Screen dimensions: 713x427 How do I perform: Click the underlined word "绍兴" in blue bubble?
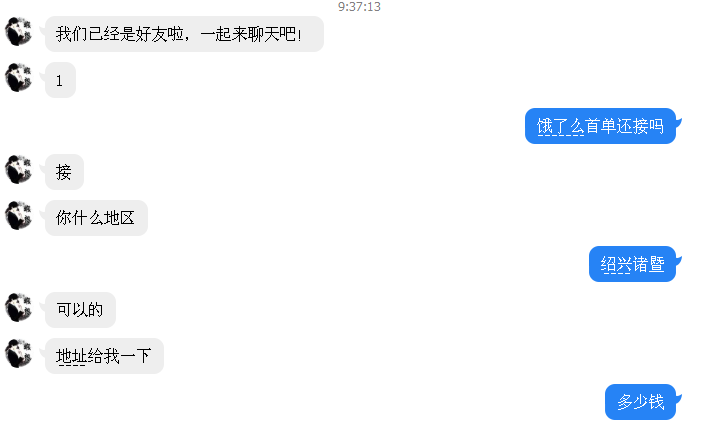[616, 264]
